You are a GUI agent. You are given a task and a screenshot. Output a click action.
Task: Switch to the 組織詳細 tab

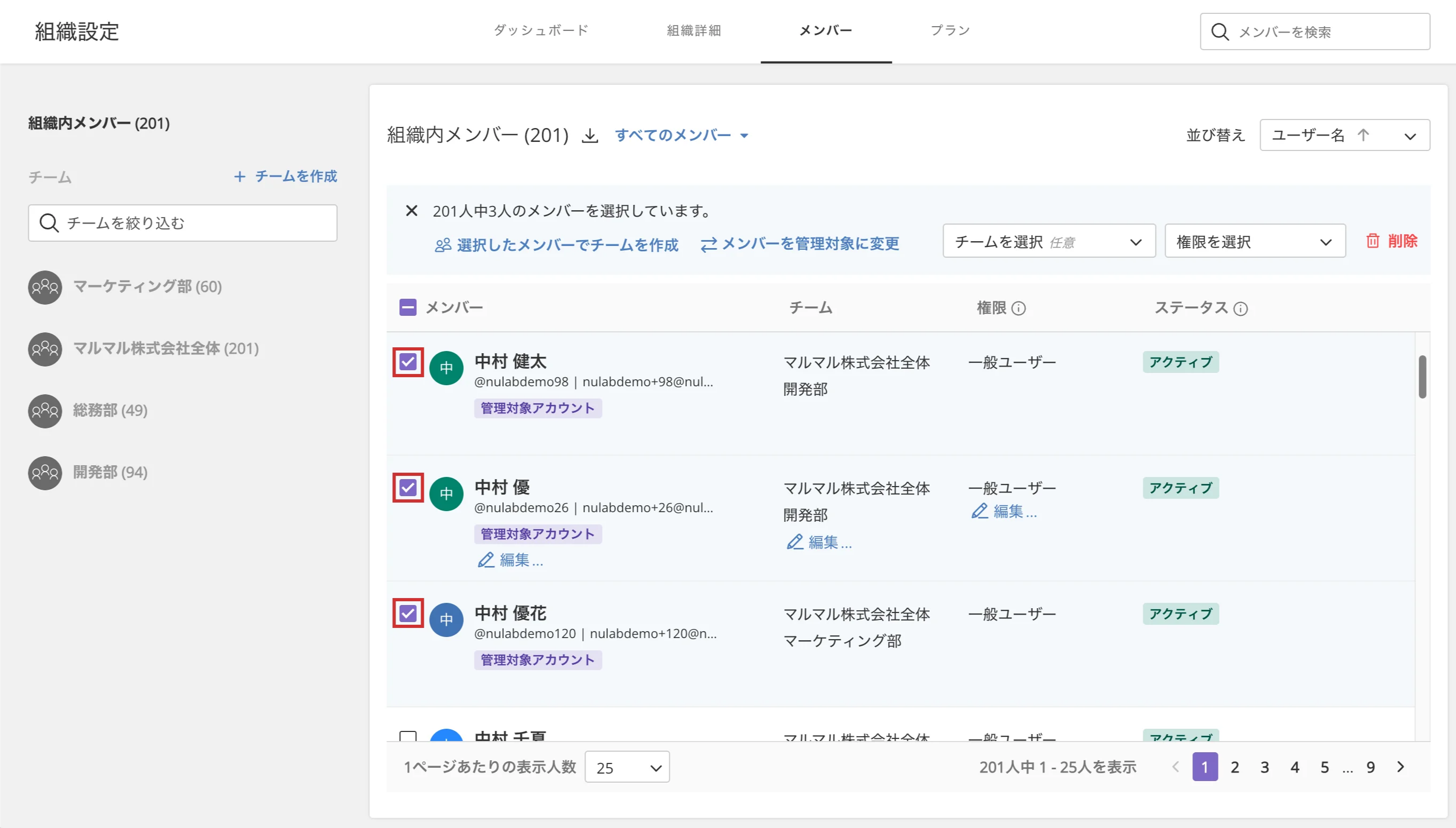[x=694, y=31]
